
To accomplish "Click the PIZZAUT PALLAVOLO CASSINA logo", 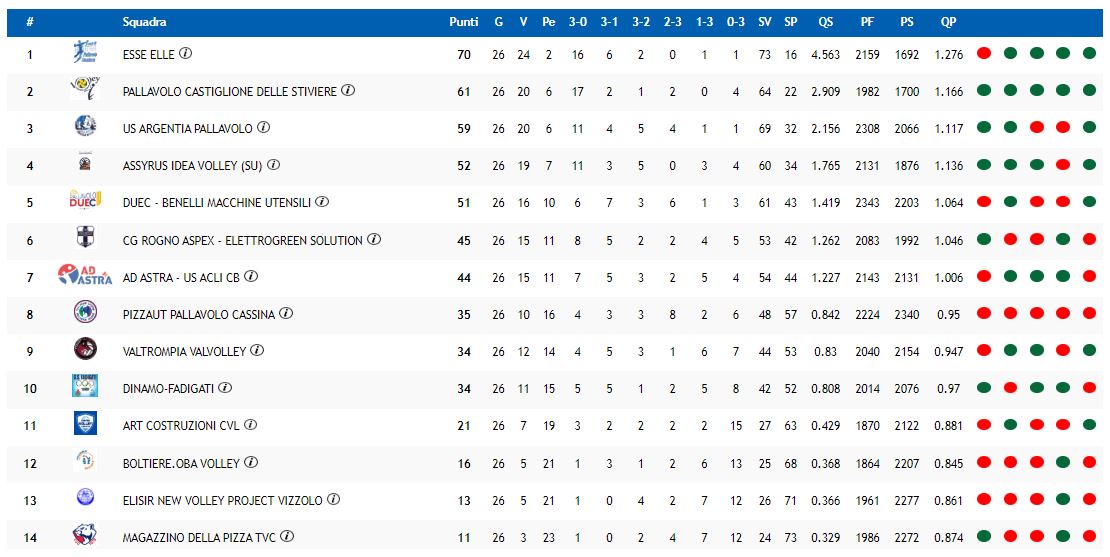I will [85, 312].
